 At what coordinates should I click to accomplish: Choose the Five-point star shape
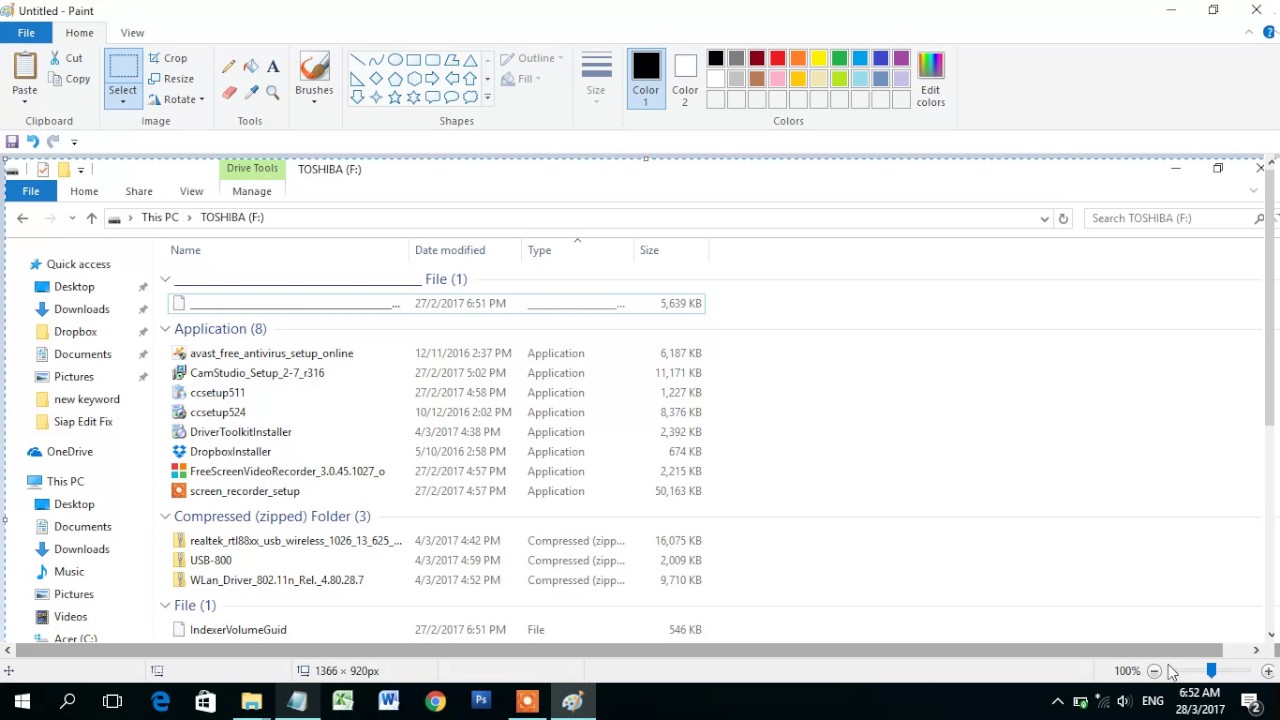click(395, 97)
